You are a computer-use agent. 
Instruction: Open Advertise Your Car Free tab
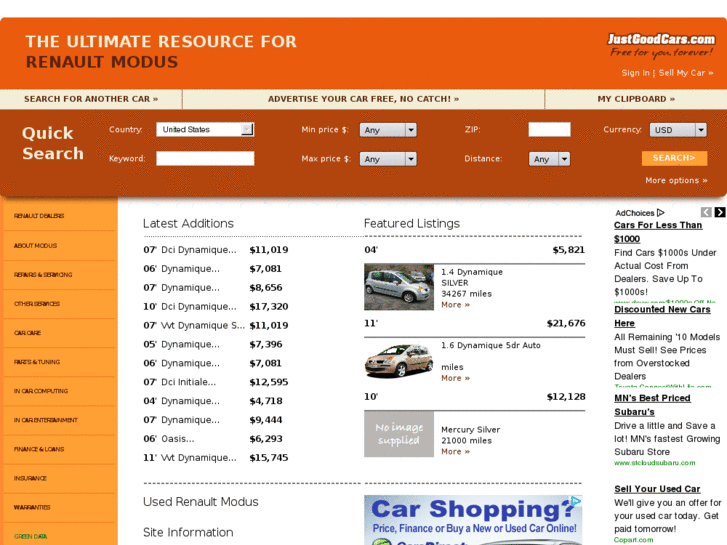coord(364,99)
